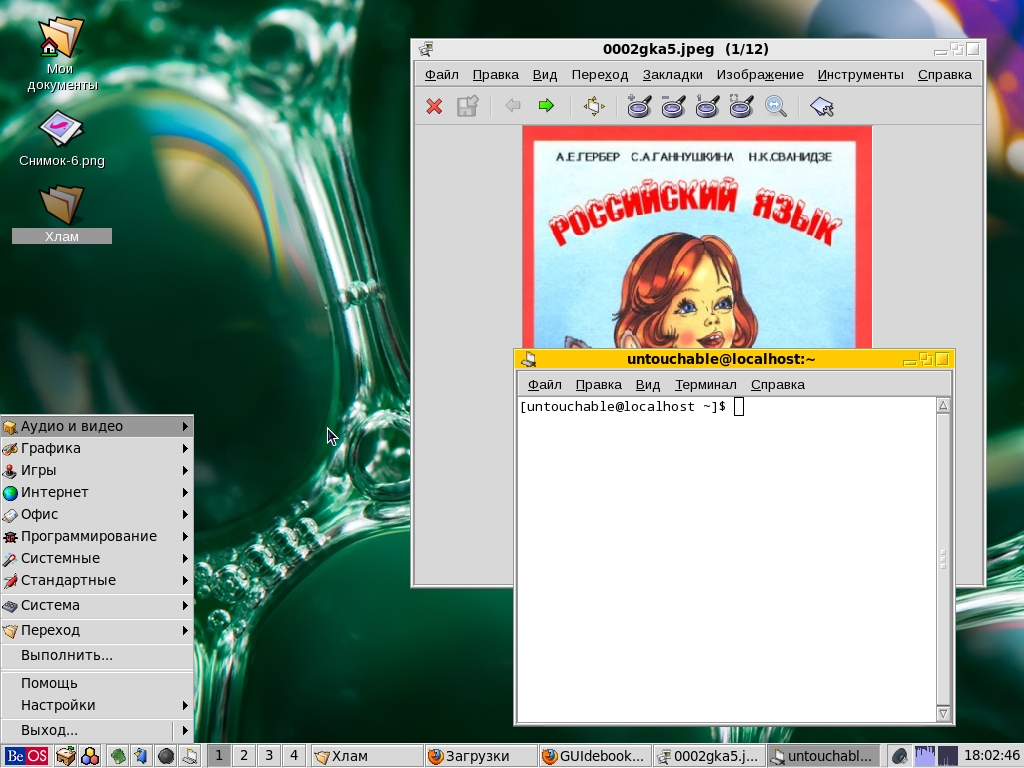Expand the Аудио и видео submenu
Screen dimensions: 1024x768
[x=97, y=426]
